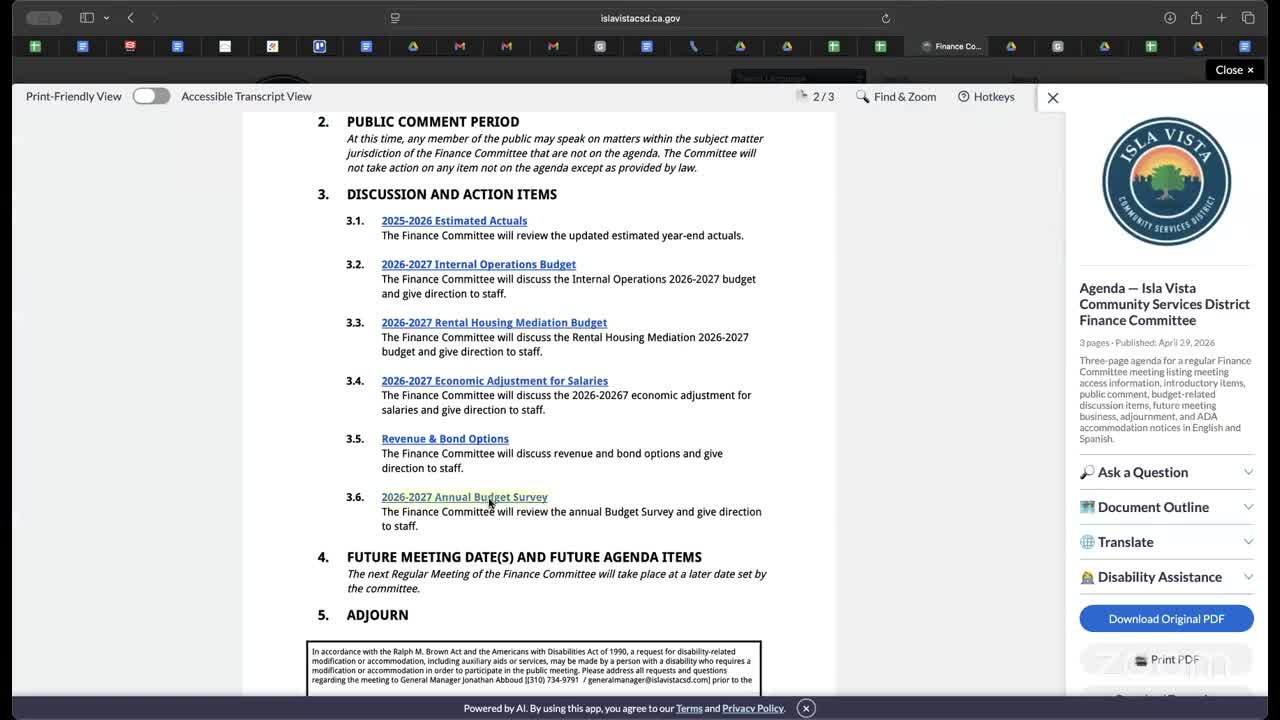Viewport: 1280px width, 720px height.
Task: Expand the Disability Assistance section
Action: pos(1166,577)
